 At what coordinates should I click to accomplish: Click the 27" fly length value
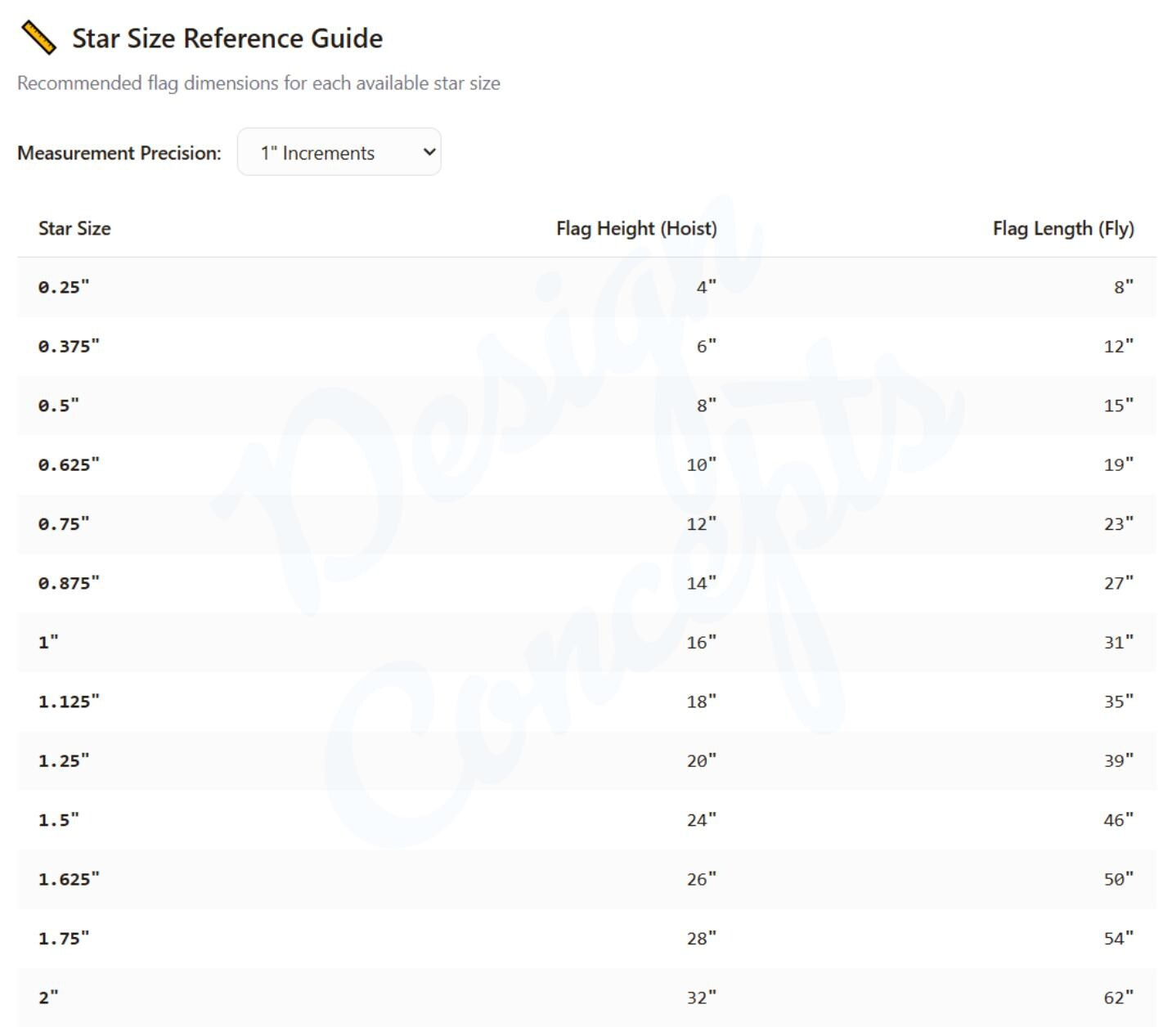(x=1119, y=583)
